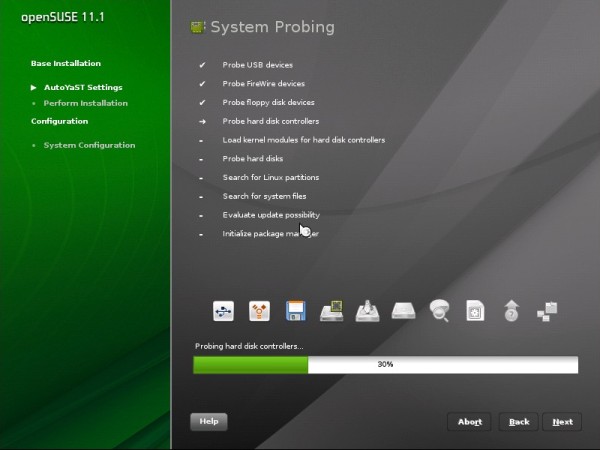600x450 pixels.
Task: Click the package manager boxes icon
Action: tap(547, 311)
